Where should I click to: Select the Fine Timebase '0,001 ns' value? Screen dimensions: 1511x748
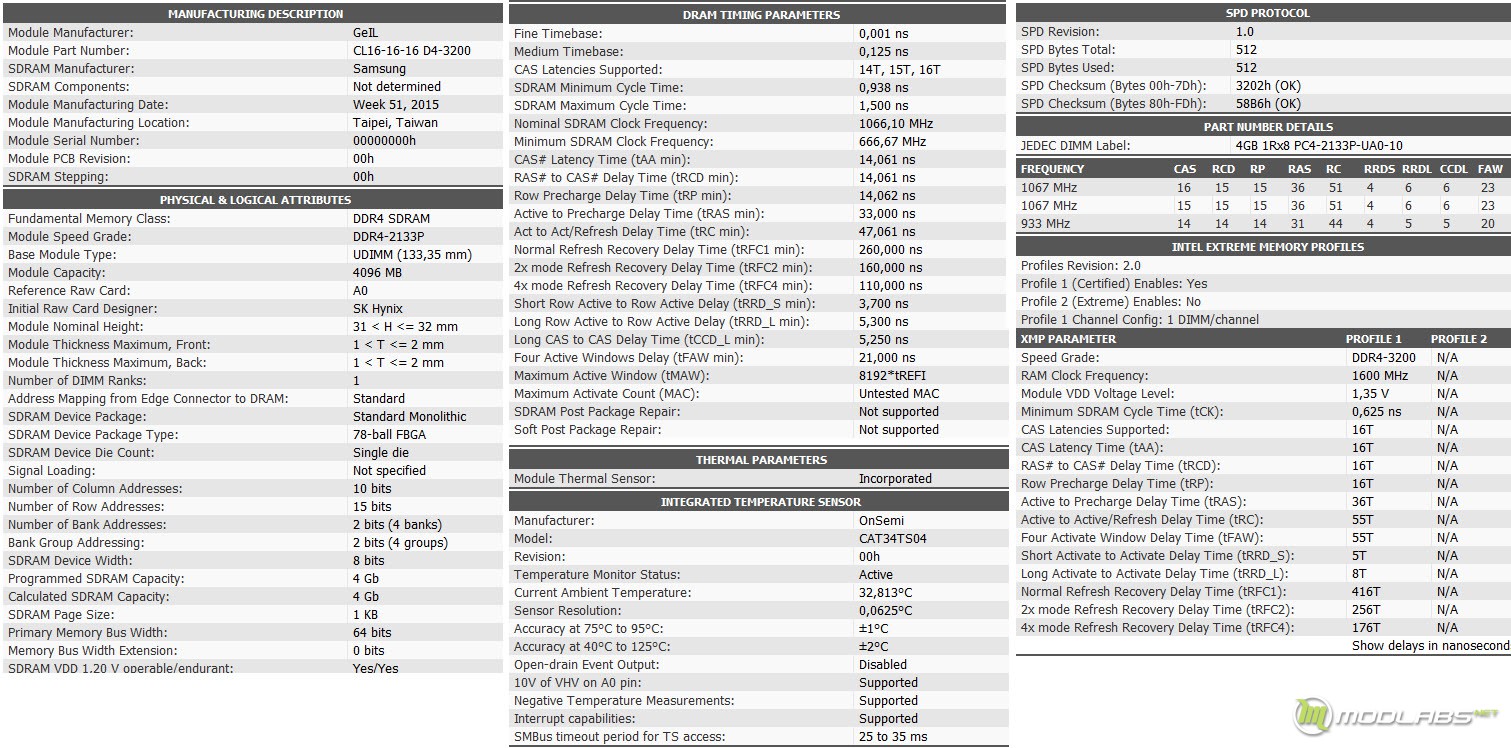point(884,34)
